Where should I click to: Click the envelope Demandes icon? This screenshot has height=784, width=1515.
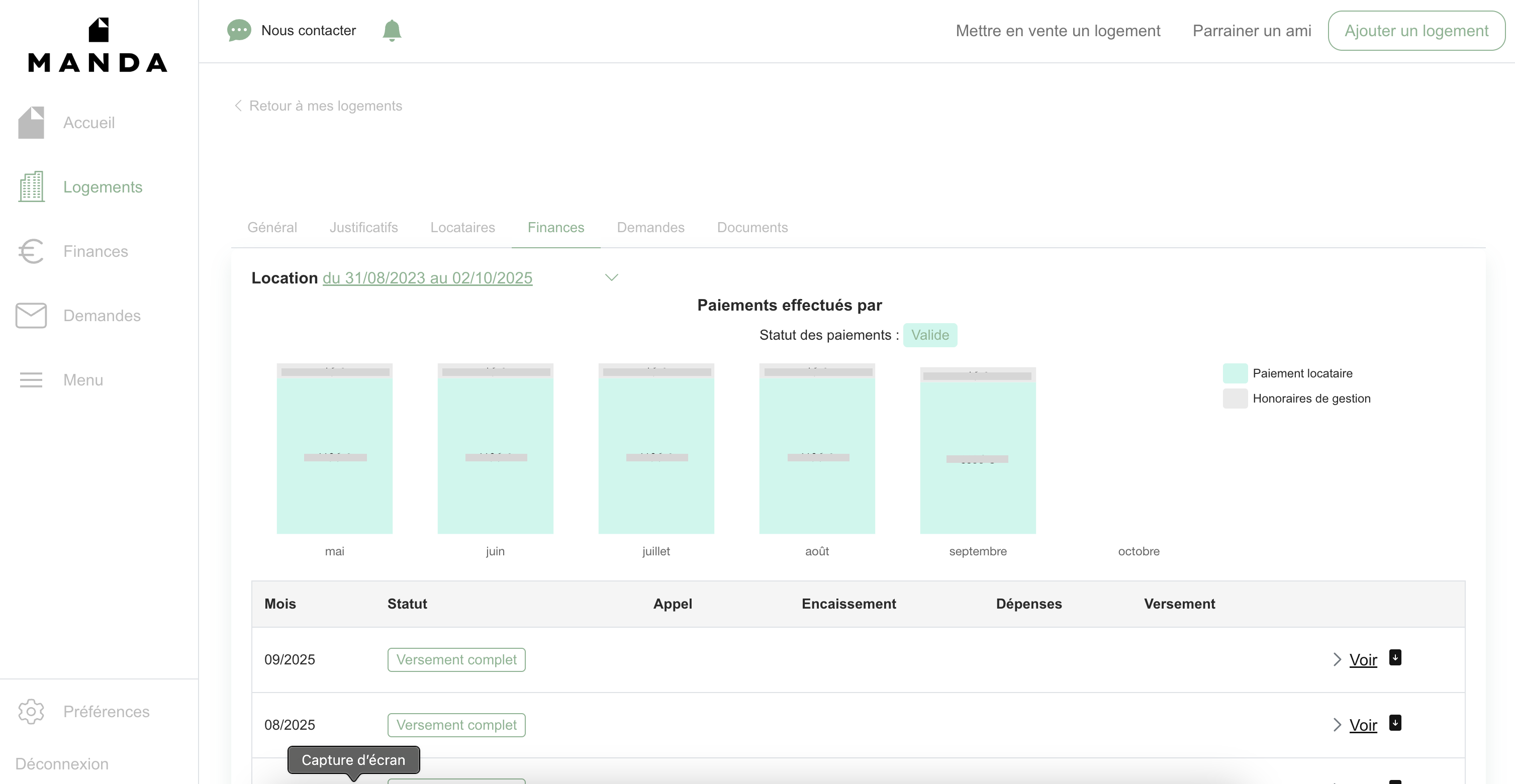click(31, 316)
